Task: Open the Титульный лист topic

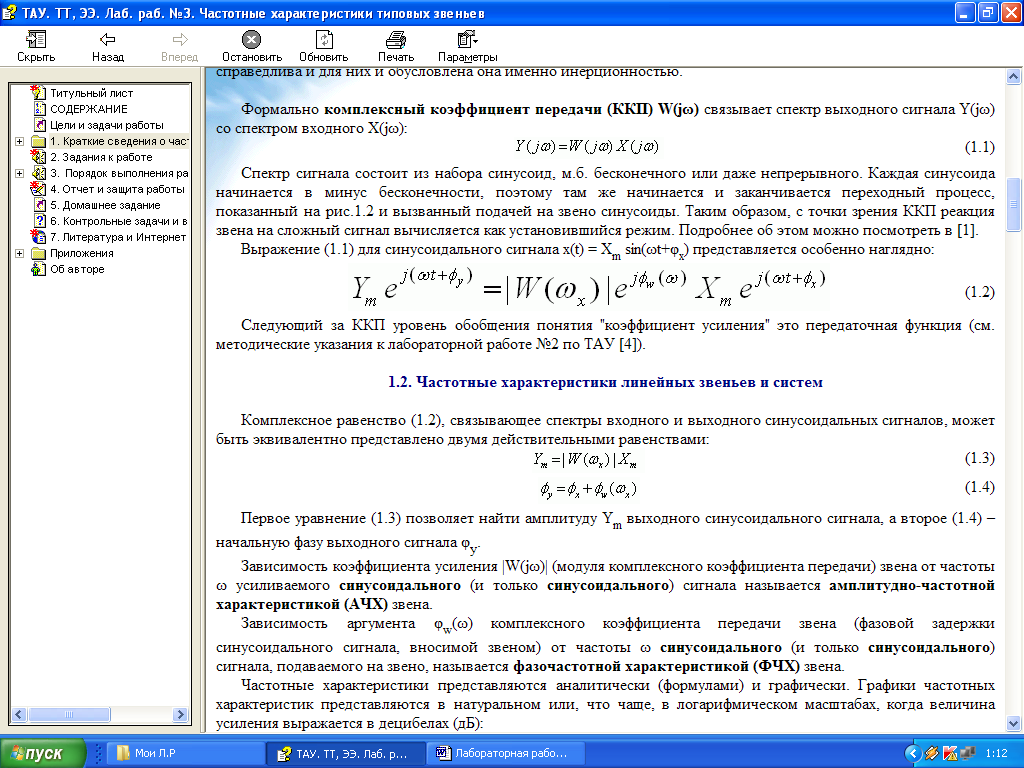Action: coord(91,93)
